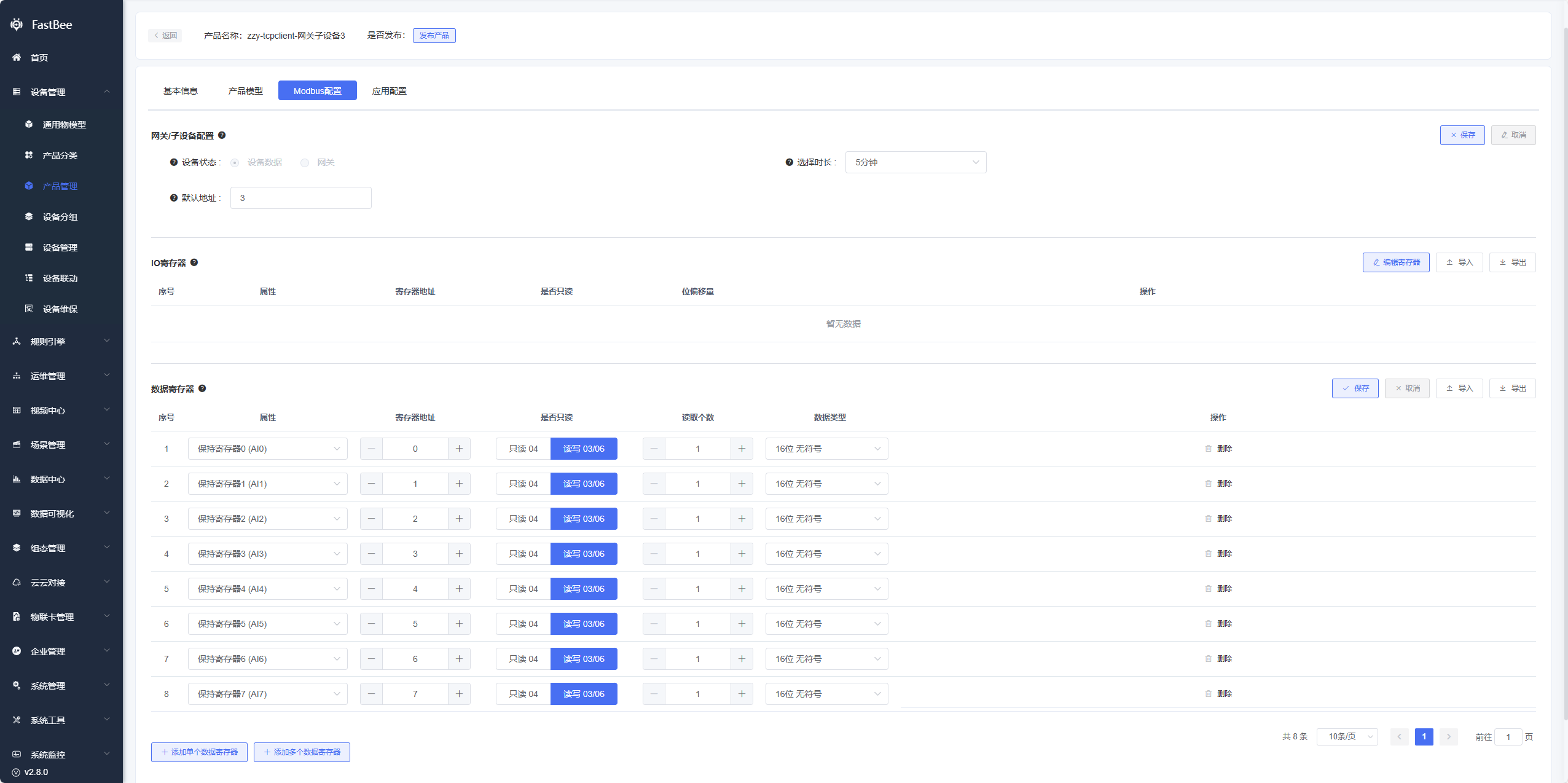Increment register address in row 5

pyautogui.click(x=459, y=589)
